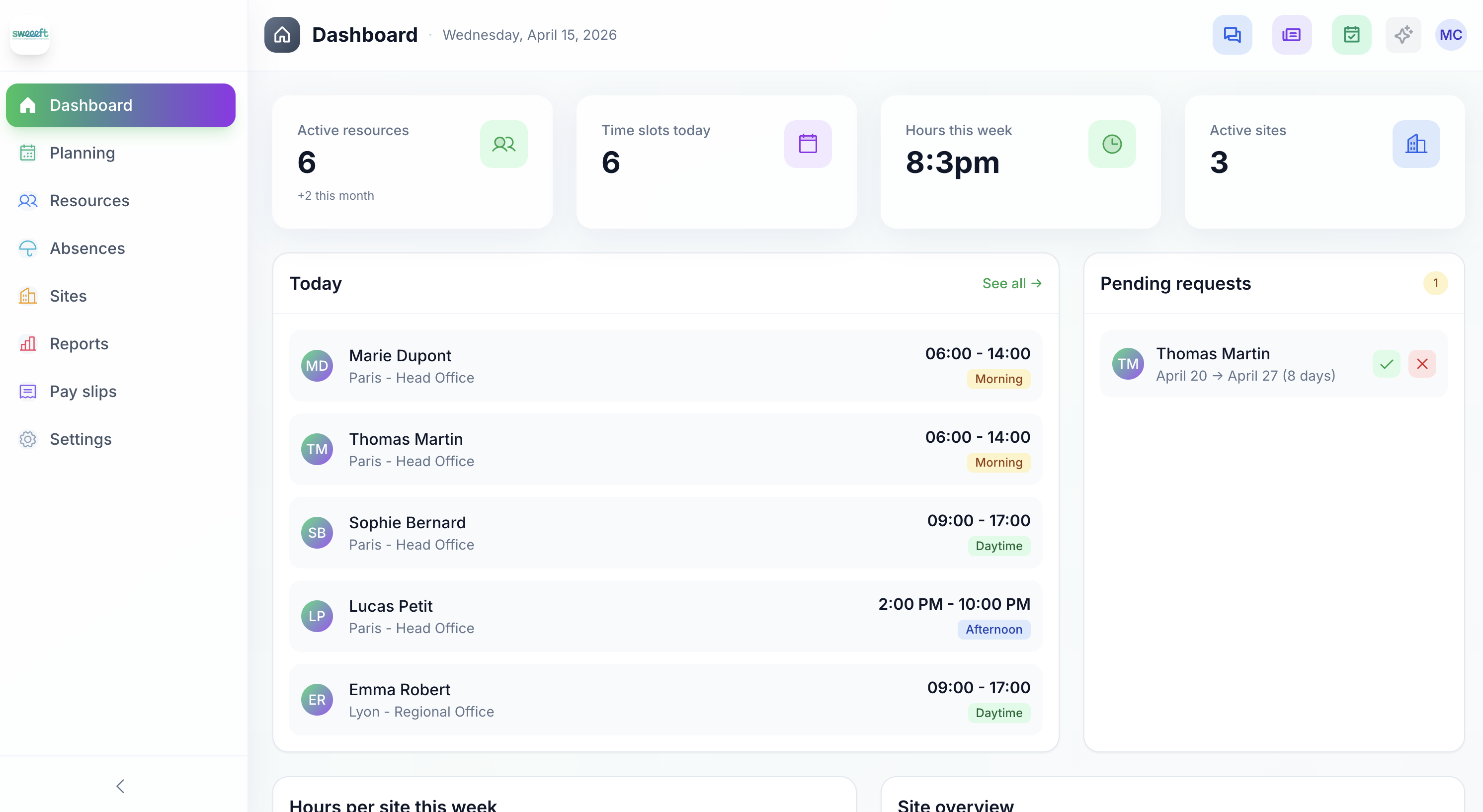The image size is (1483, 812).
Task: Collapse the left sidebar with the chevron
Action: tap(120, 786)
